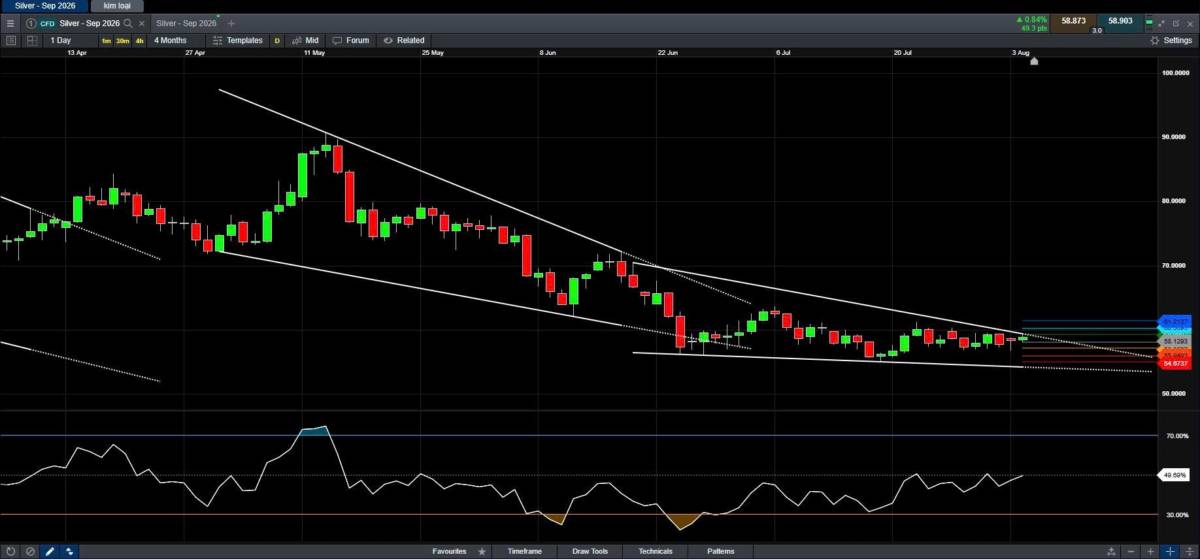Screen dimensions: 1200x559
Task: Click the 22 Jun date label
Action: [668, 51]
